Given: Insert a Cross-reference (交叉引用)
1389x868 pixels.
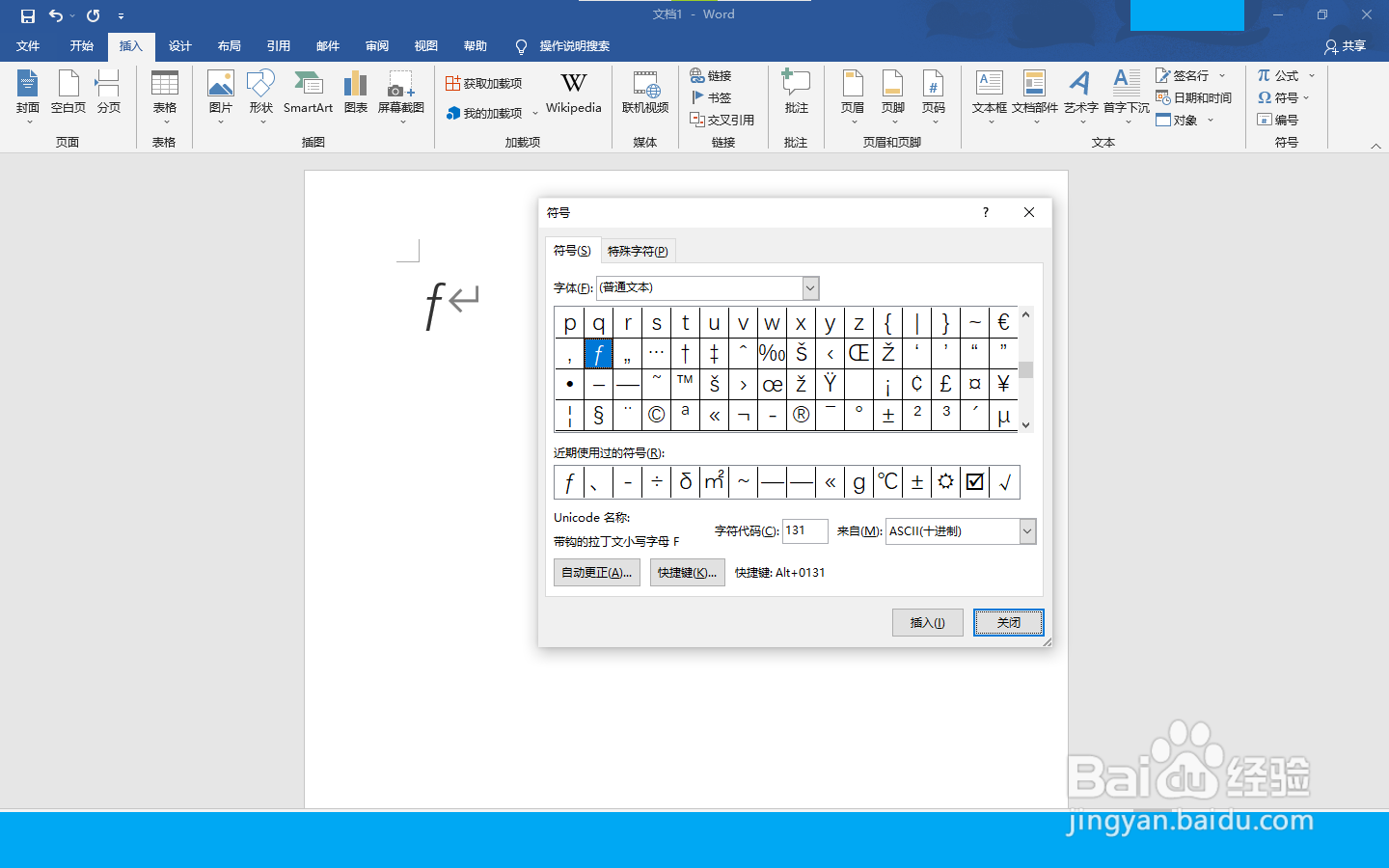Looking at the screenshot, I should click(x=722, y=120).
